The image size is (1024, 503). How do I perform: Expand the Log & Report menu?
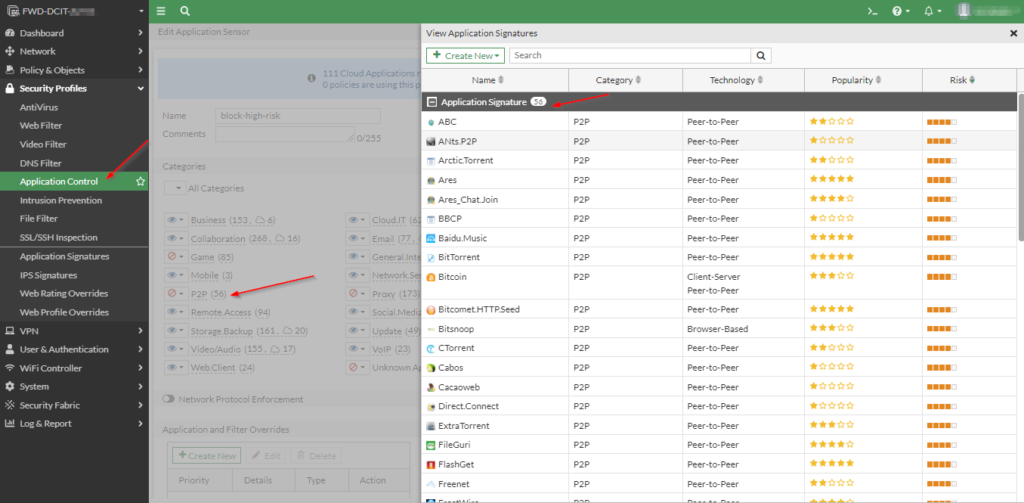point(74,423)
